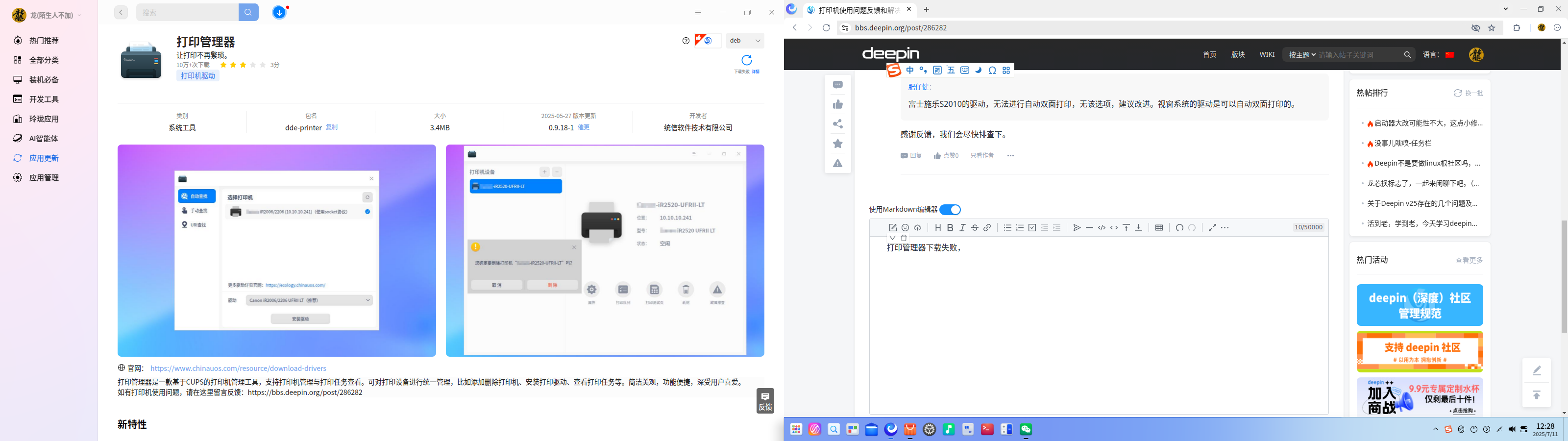
Task: Insert a table using the editor toolbar
Action: tap(1159, 228)
